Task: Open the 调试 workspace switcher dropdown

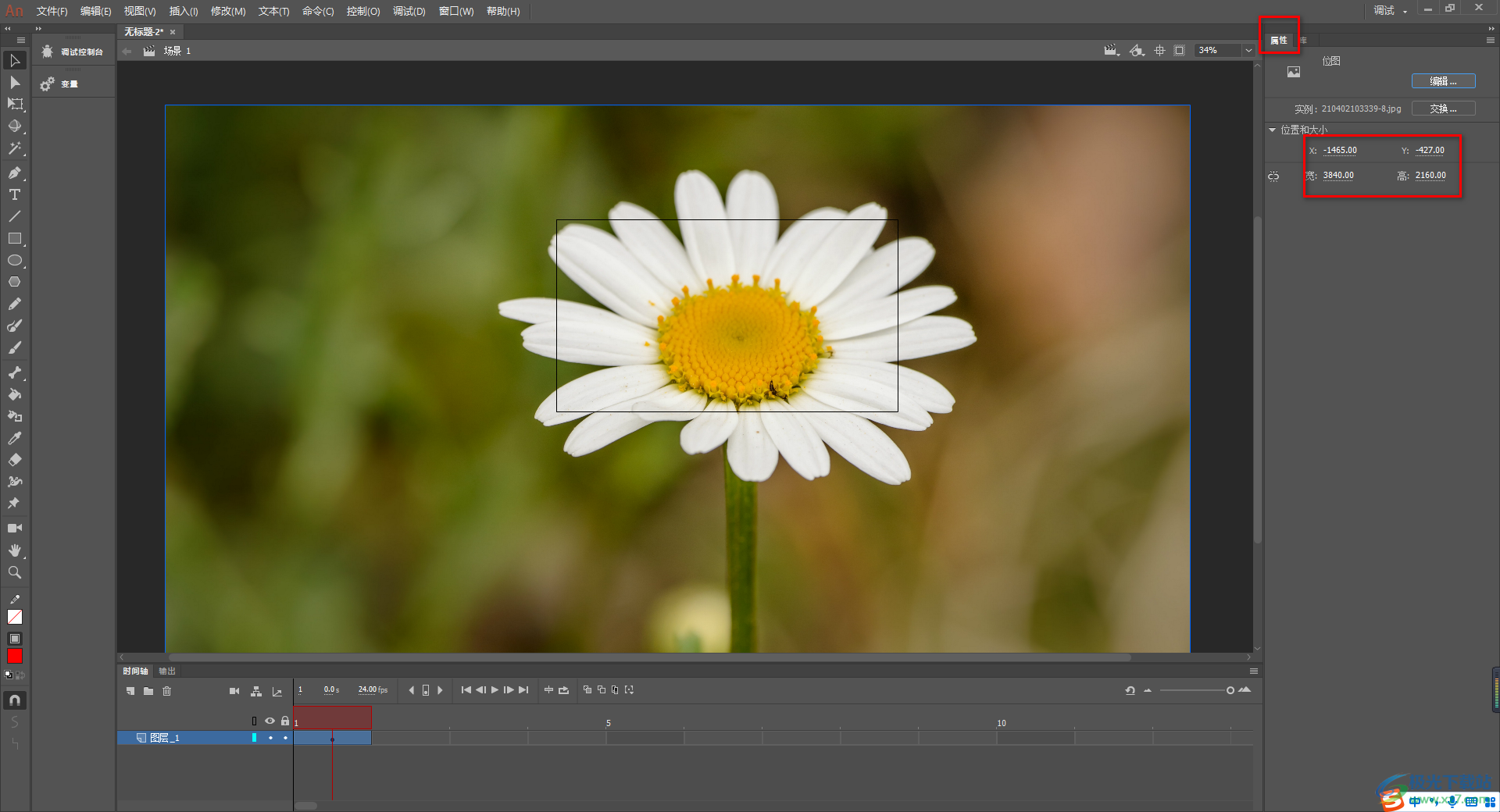Action: click(x=1391, y=10)
